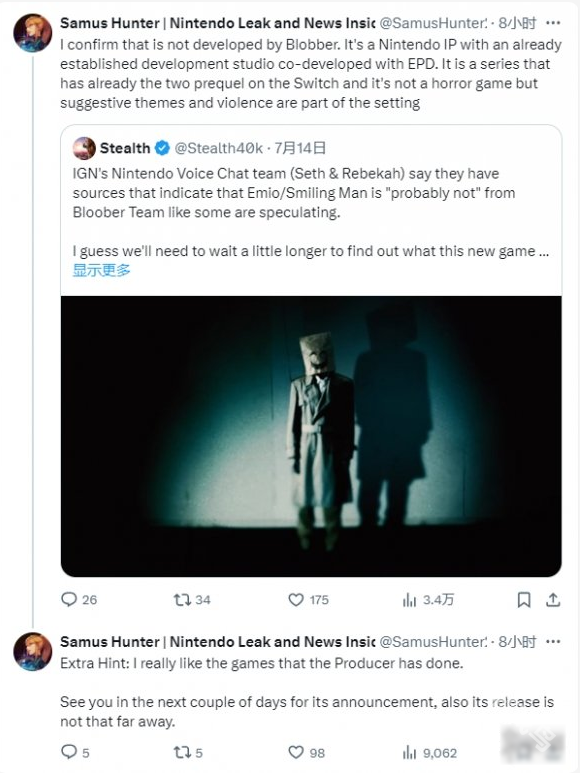Viewport: 580px width, 773px height.
Task: Open Samus Hunter name on first tweet
Action: pos(217,23)
